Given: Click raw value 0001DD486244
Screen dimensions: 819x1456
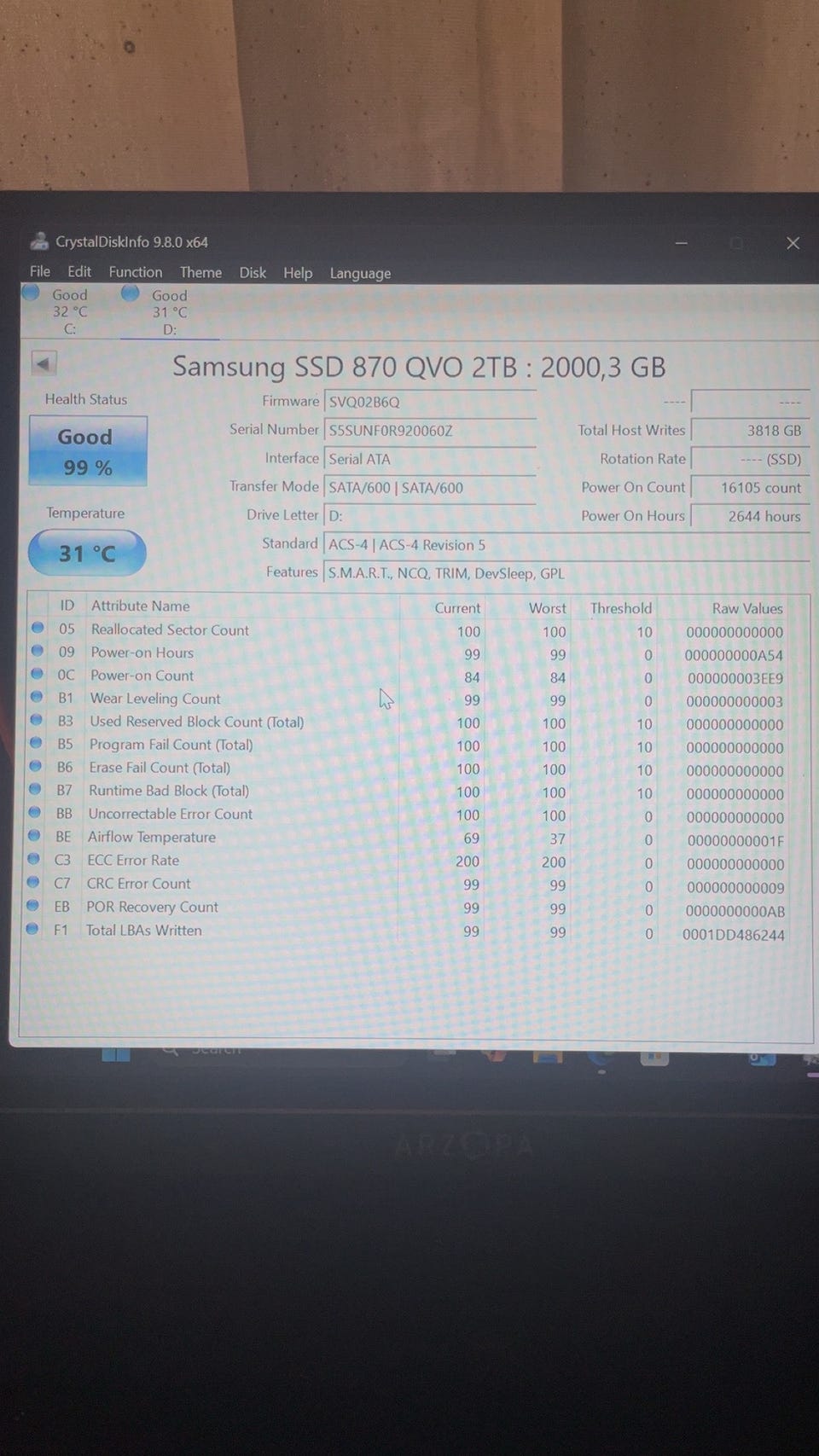Looking at the screenshot, I should (x=734, y=935).
